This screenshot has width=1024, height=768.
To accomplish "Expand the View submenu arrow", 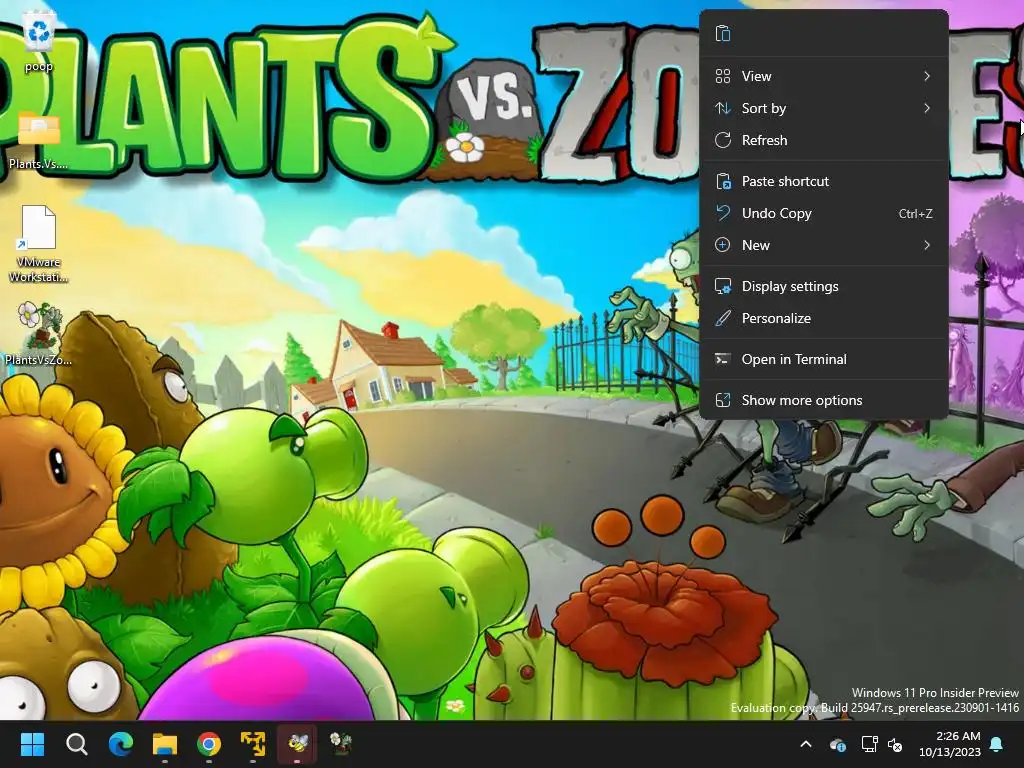I will click(x=927, y=76).
